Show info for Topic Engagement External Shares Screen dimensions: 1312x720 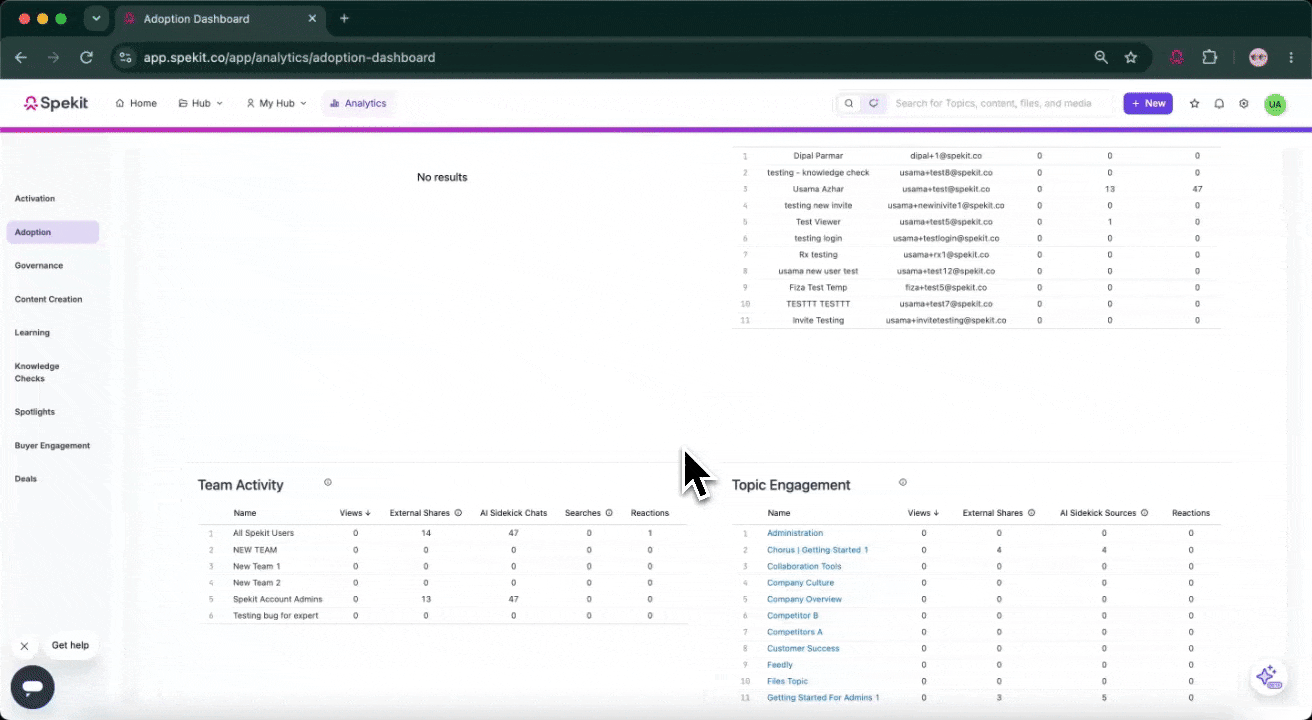point(1031,513)
